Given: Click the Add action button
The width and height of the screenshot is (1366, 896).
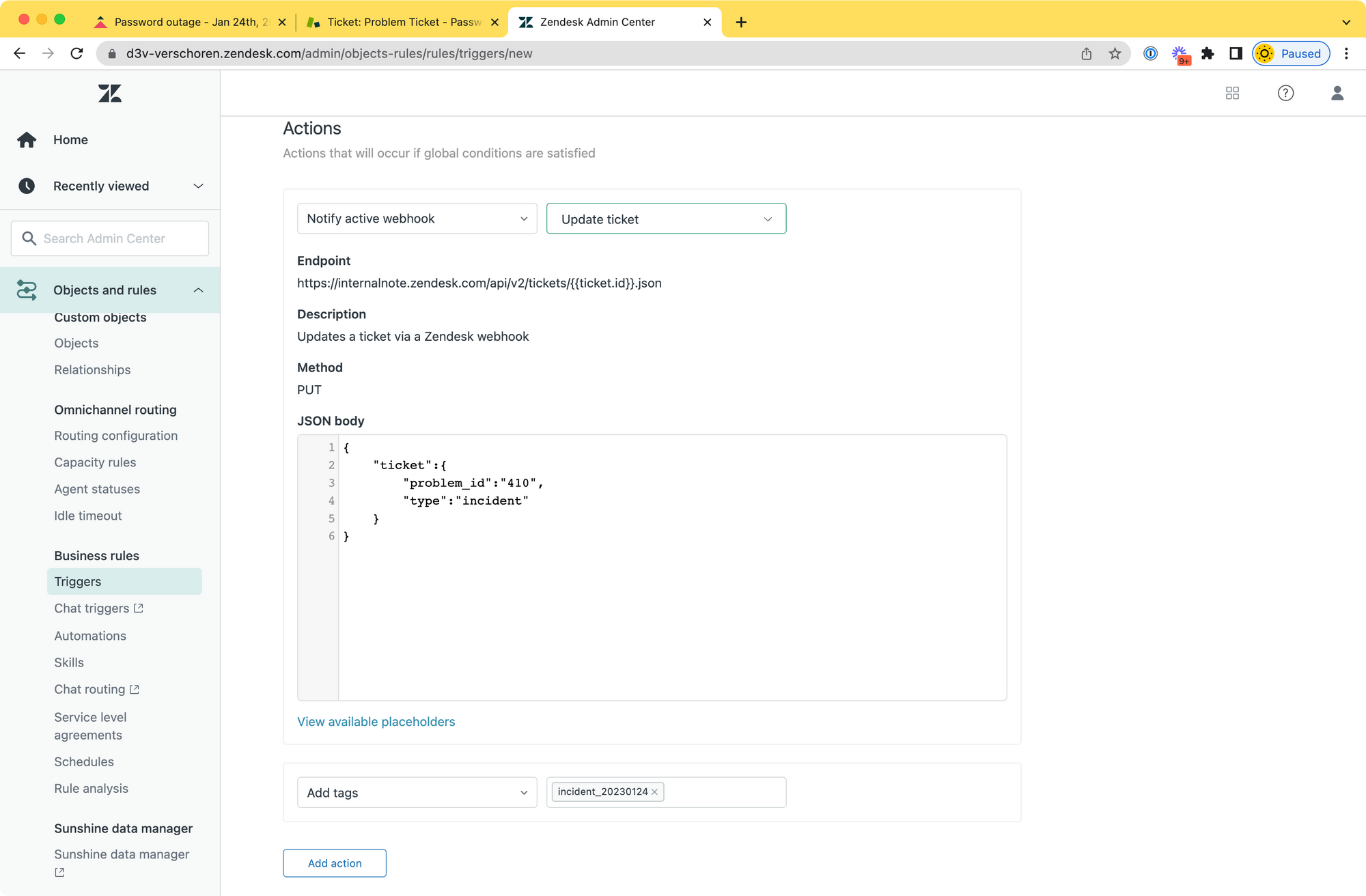Looking at the screenshot, I should click(x=335, y=863).
